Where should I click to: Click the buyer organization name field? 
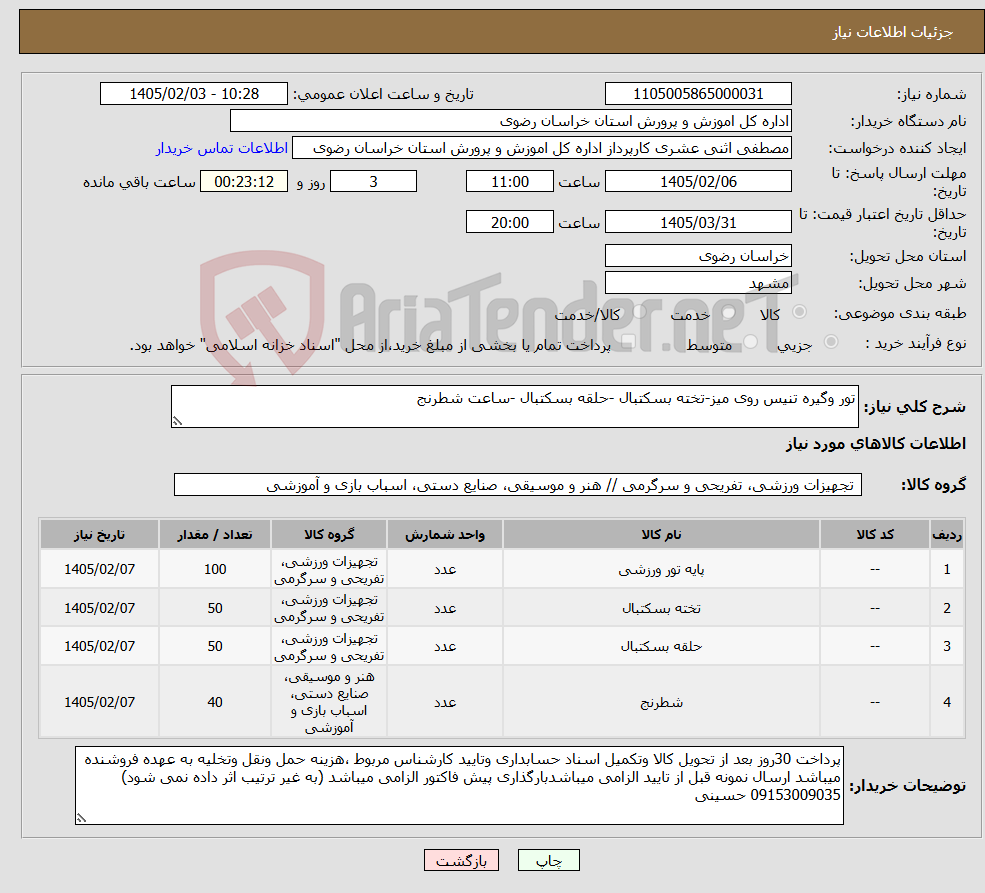pyautogui.click(x=511, y=121)
